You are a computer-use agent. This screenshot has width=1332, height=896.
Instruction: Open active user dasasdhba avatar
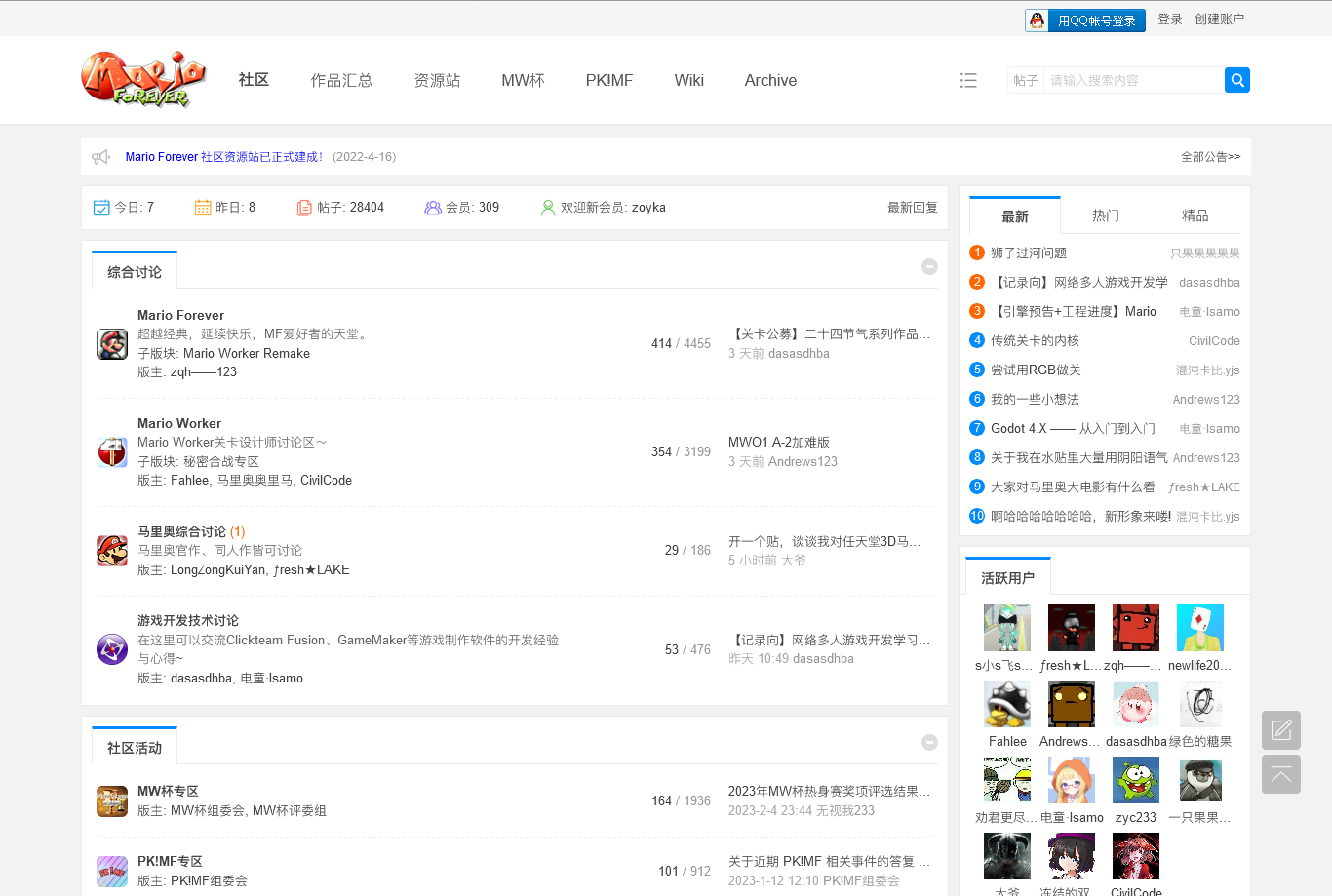pyautogui.click(x=1136, y=704)
